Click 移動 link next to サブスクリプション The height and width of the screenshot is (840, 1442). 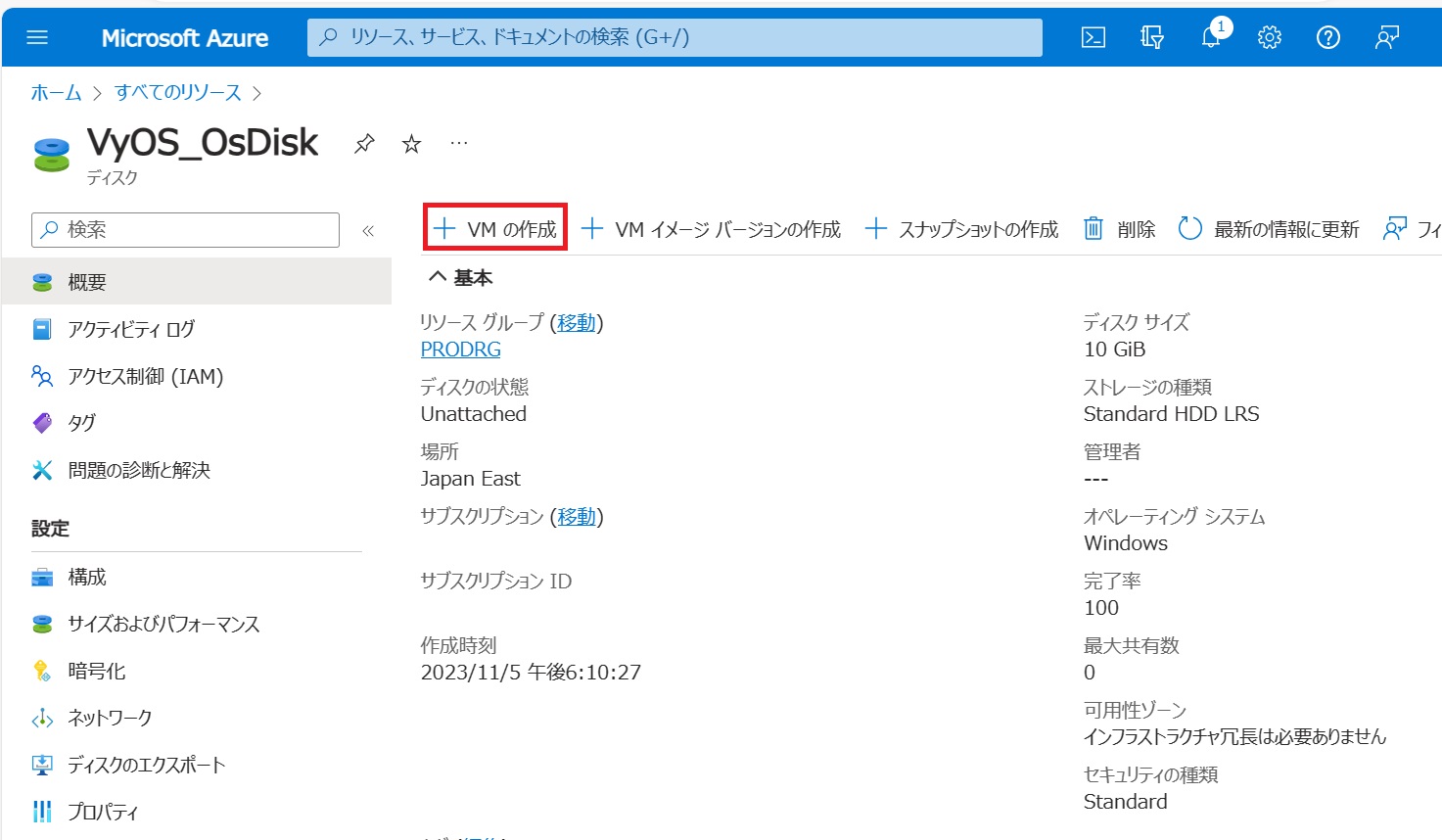577,516
